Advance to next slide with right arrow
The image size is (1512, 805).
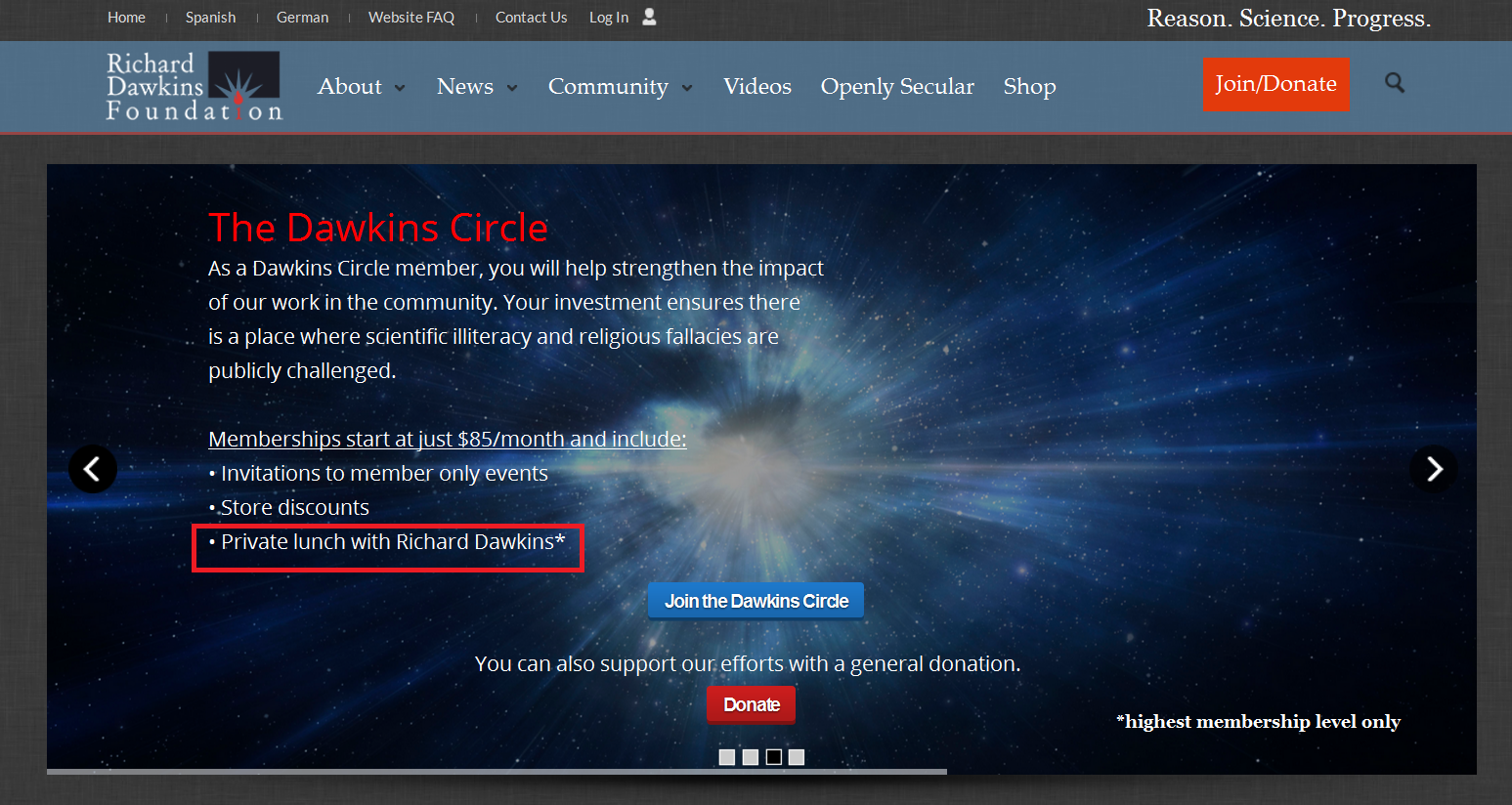(x=1433, y=470)
